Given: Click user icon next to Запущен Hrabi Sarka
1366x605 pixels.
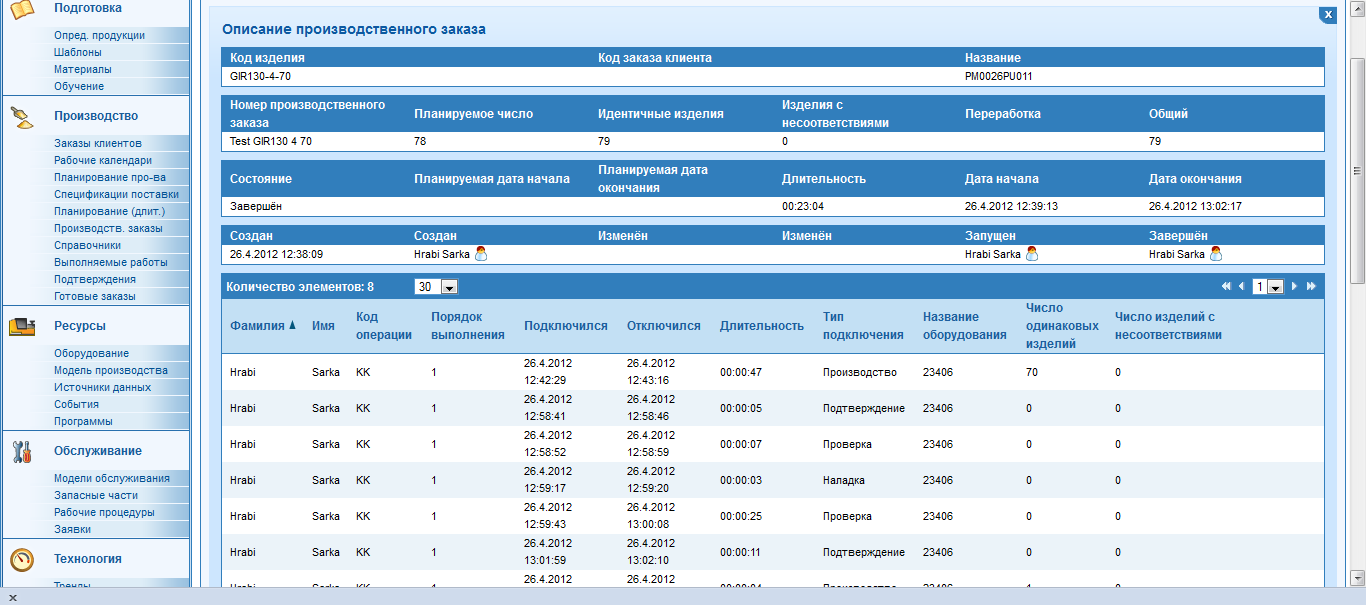Looking at the screenshot, I should click(x=1032, y=254).
